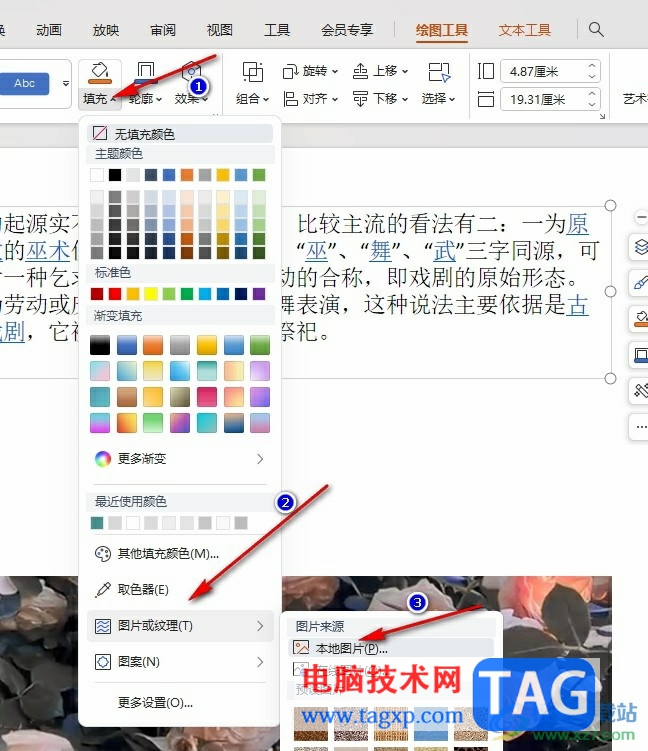648x751 pixels.
Task: Select the standard purple color swatch
Action: pos(259,294)
